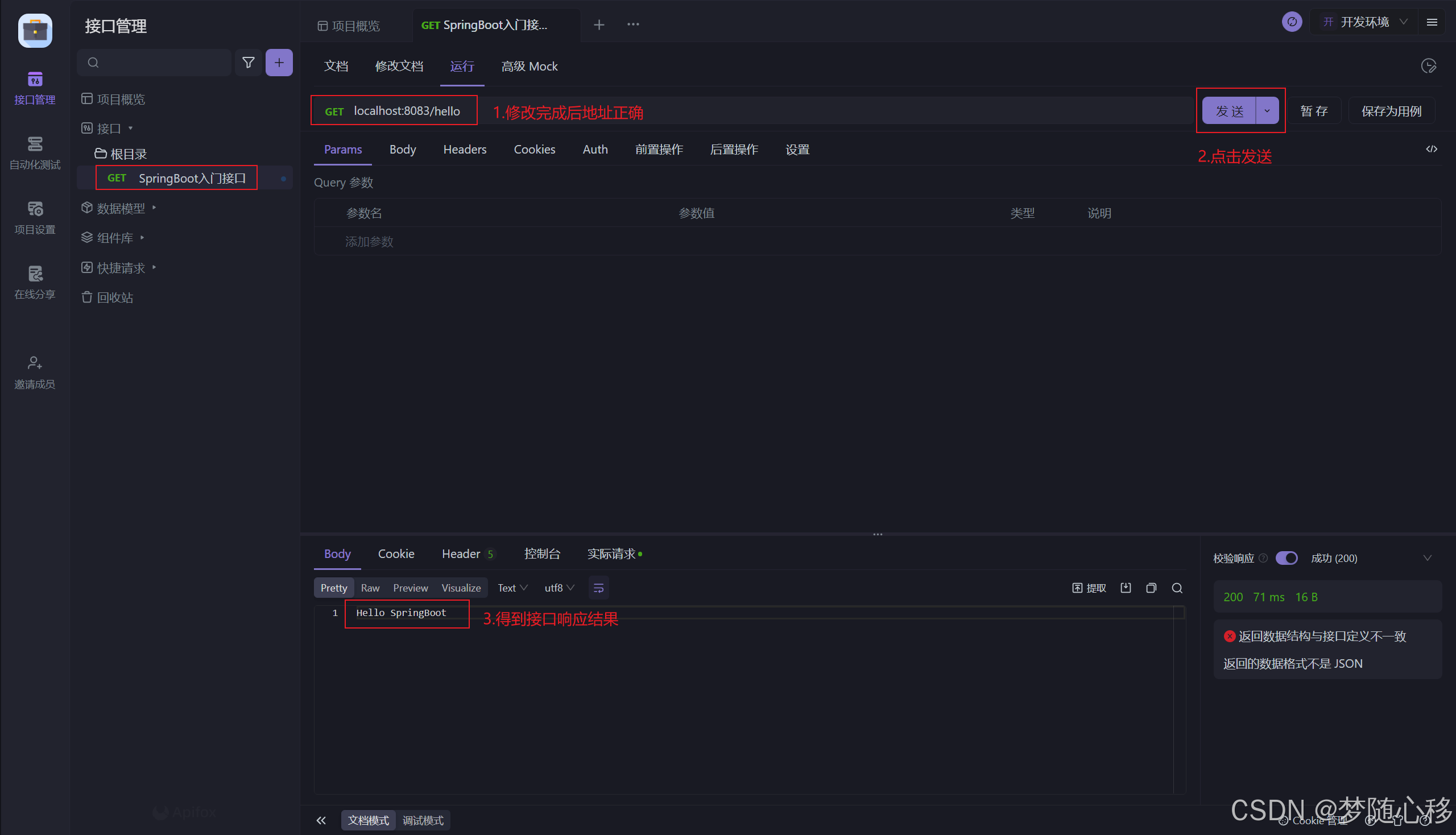Screen dimensions: 1456x835
Task: Open the 发送 button dropdown arrow
Action: (x=1267, y=111)
